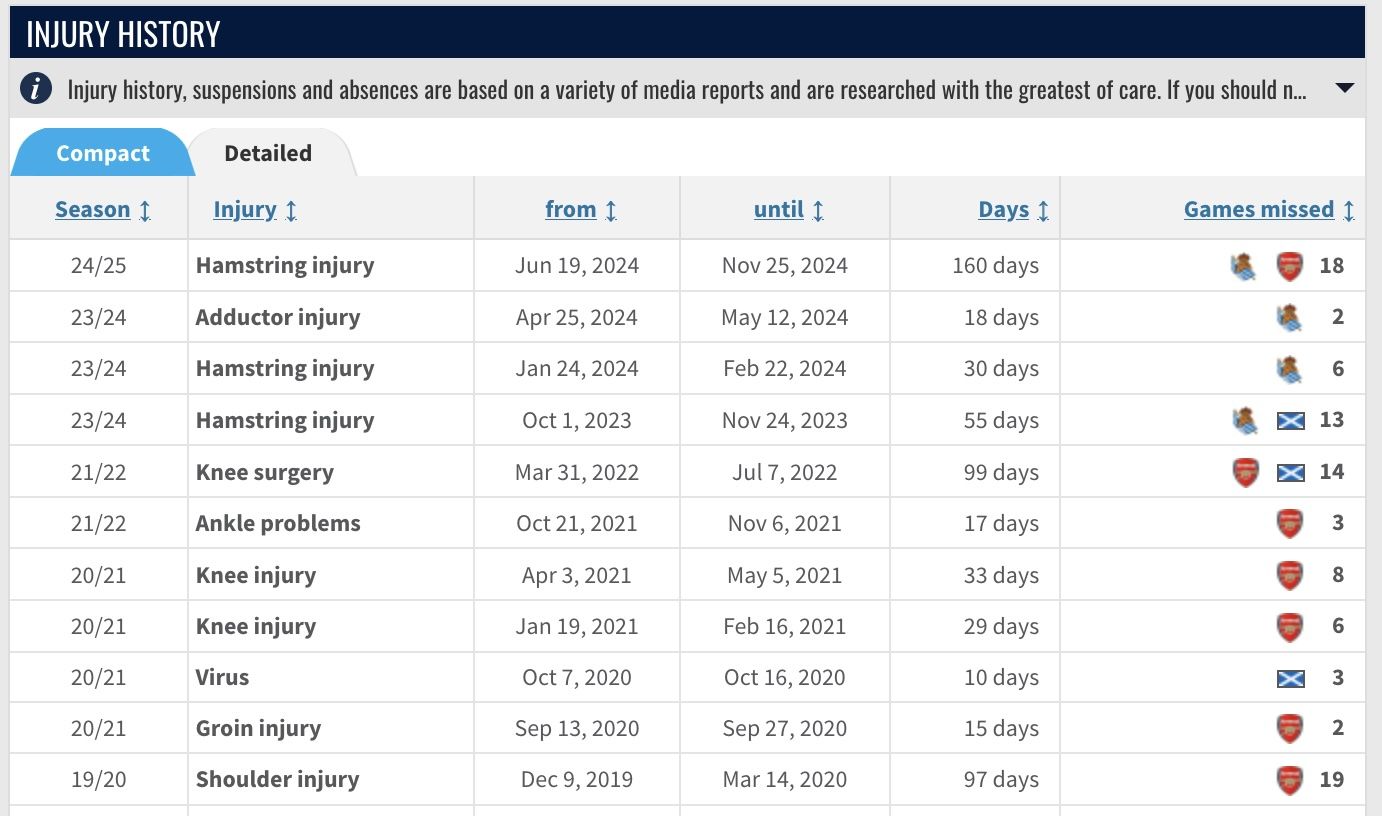Image resolution: width=1382 pixels, height=816 pixels.
Task: Click Scotland flag in the Oct 2023 hamstring row
Action: point(1290,421)
